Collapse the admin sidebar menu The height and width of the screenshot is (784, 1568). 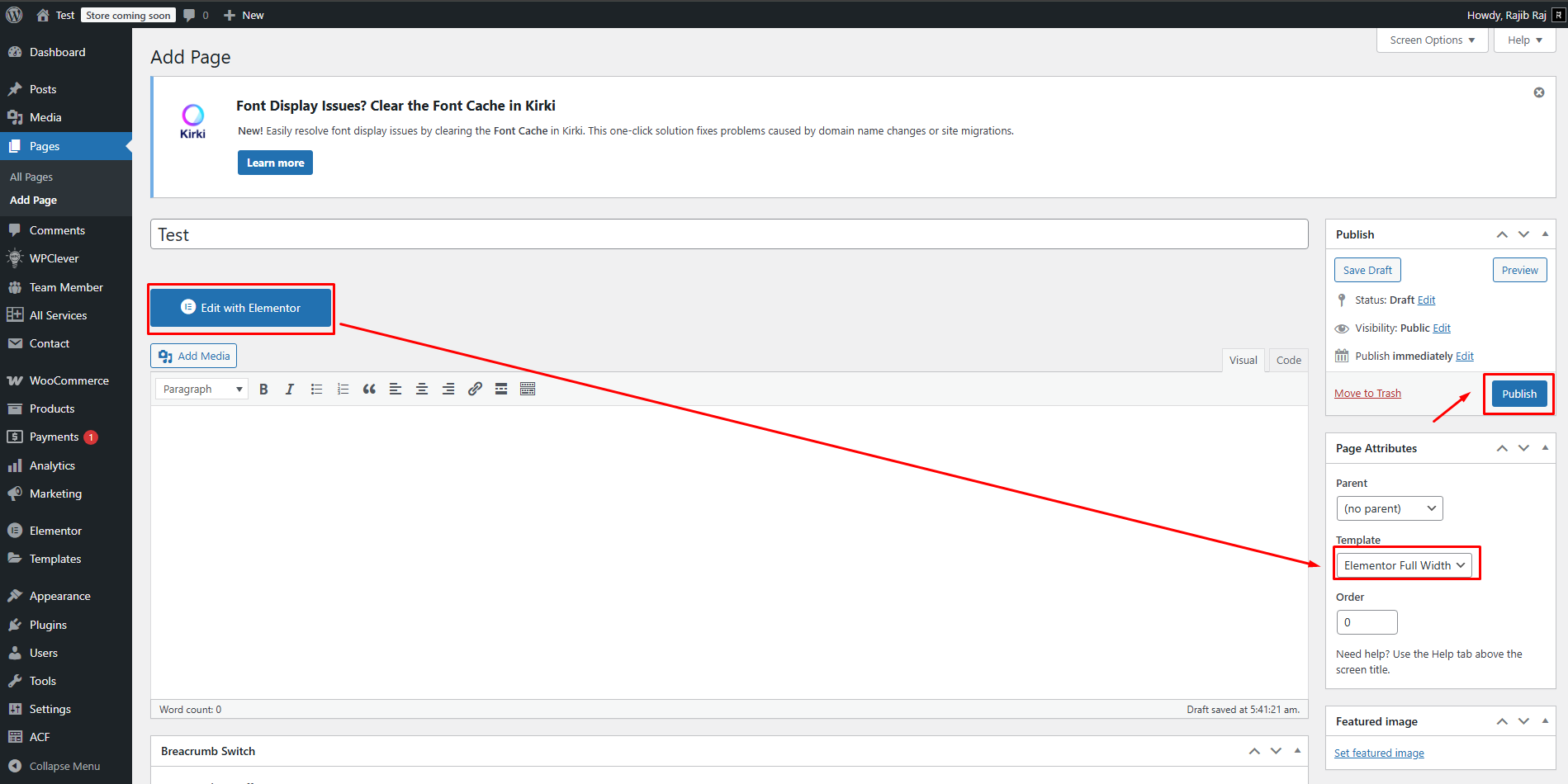pos(66,766)
